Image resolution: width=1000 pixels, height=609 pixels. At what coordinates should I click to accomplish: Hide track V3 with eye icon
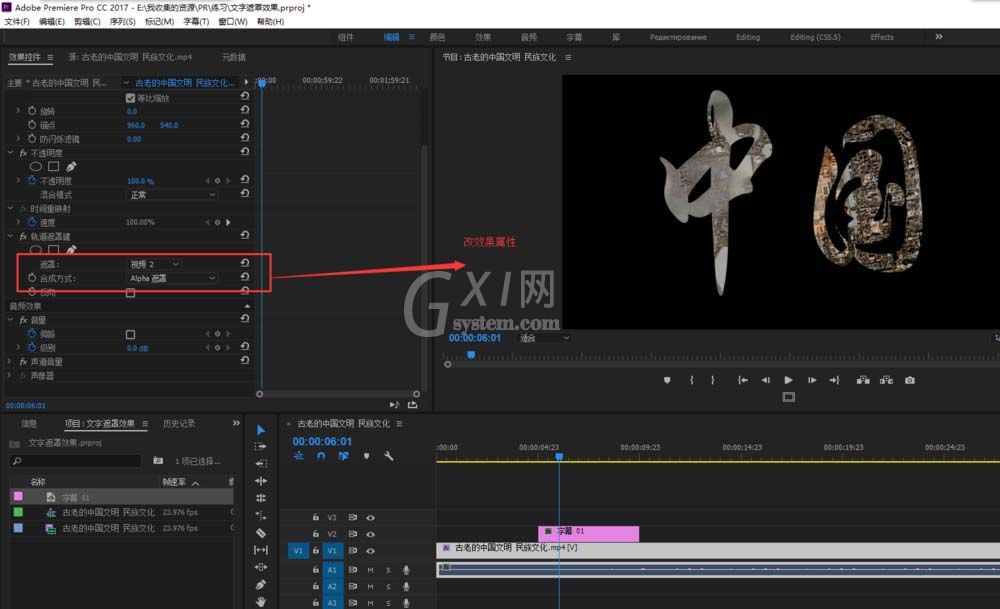pos(370,518)
